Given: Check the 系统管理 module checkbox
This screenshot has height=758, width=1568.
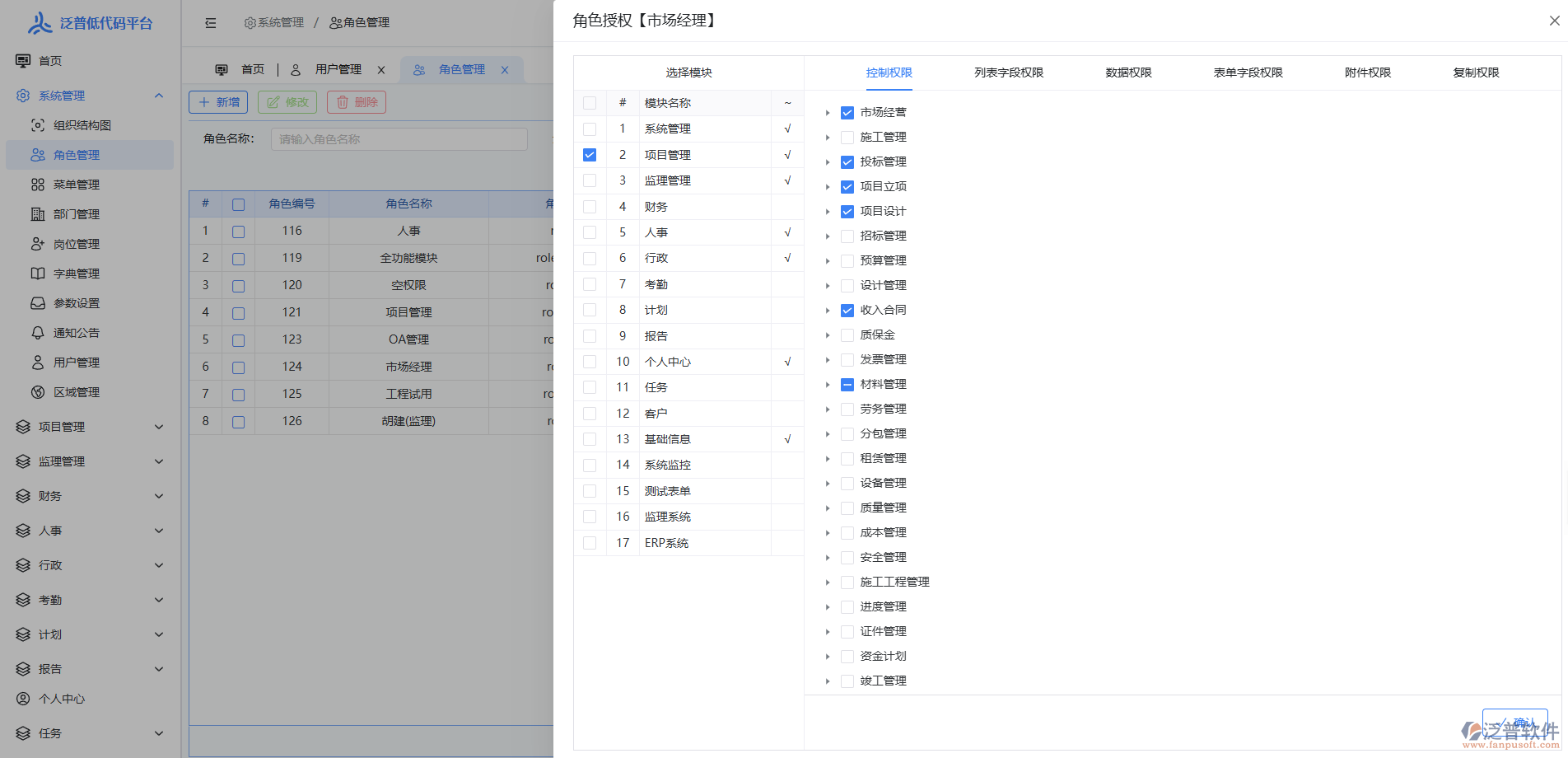Looking at the screenshot, I should point(589,129).
